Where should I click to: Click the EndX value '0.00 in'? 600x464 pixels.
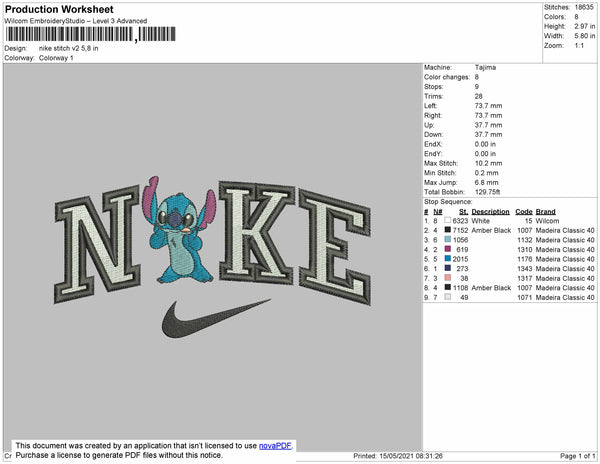pos(485,144)
